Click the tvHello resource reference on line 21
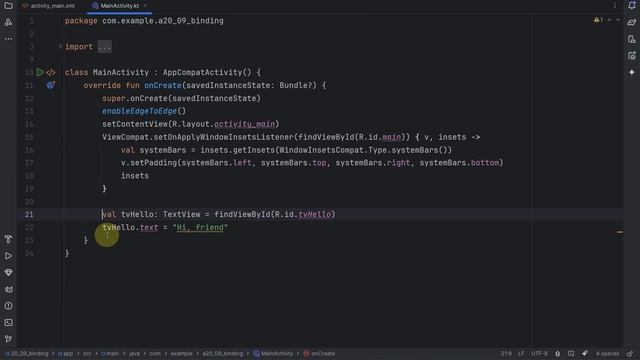This screenshot has height=360, width=640. [x=315, y=214]
